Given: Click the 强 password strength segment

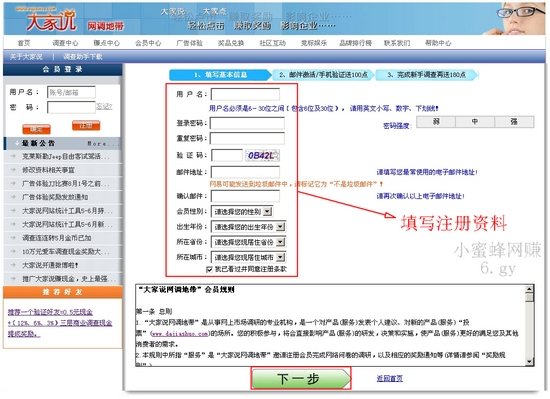Looking at the screenshot, I should point(514,122).
